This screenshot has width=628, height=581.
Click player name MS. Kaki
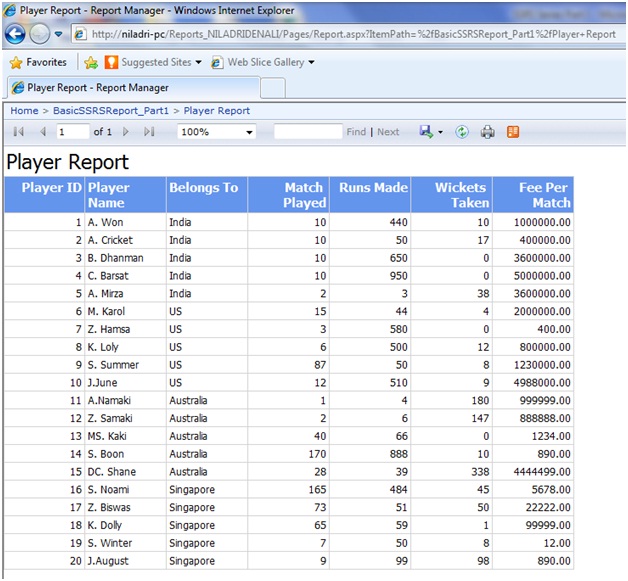tap(107, 436)
